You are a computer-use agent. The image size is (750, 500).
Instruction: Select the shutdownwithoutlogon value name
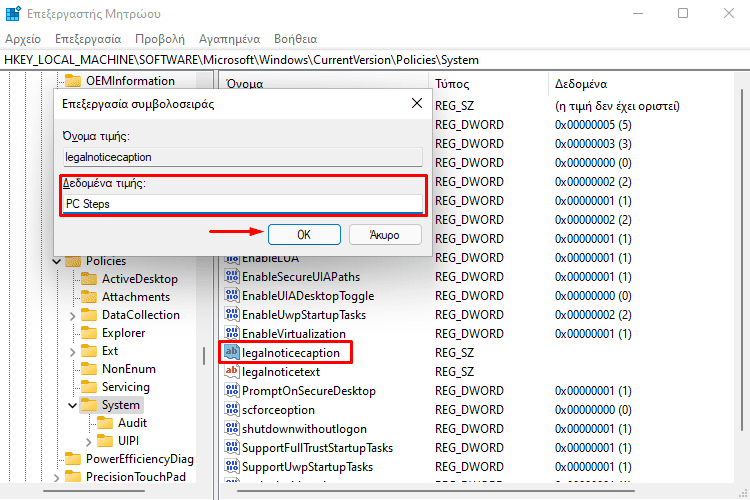304,429
